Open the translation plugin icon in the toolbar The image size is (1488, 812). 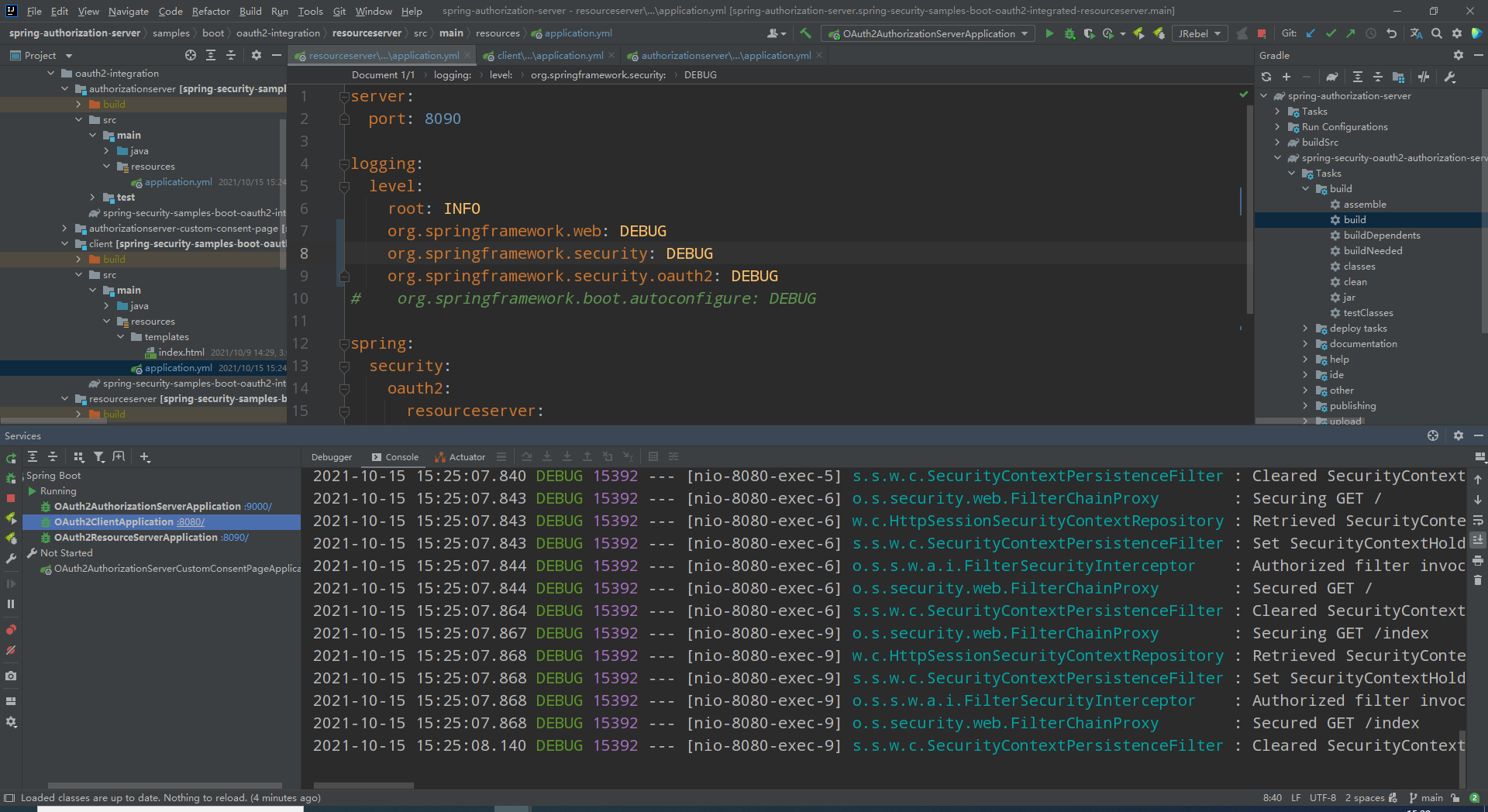[x=1416, y=33]
